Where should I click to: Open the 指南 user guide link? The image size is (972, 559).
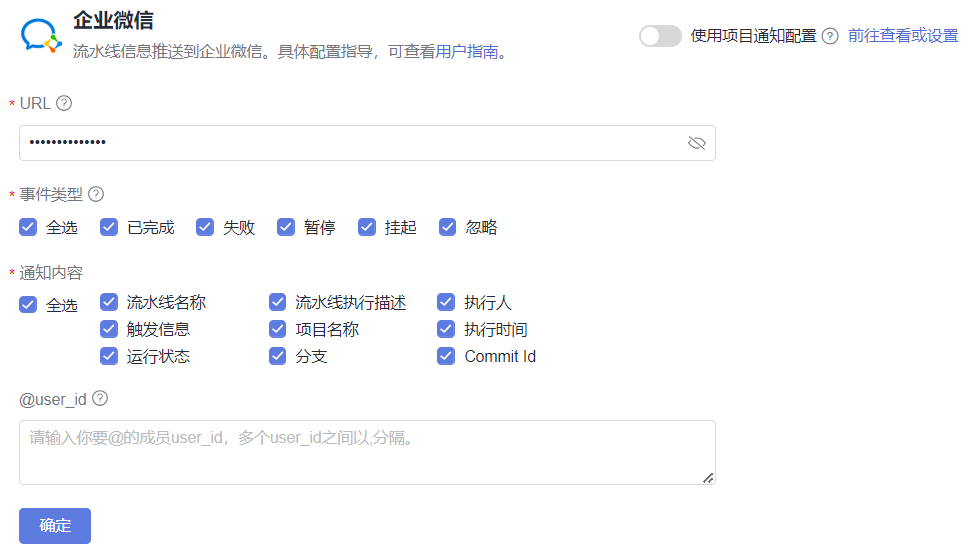[x=482, y=51]
